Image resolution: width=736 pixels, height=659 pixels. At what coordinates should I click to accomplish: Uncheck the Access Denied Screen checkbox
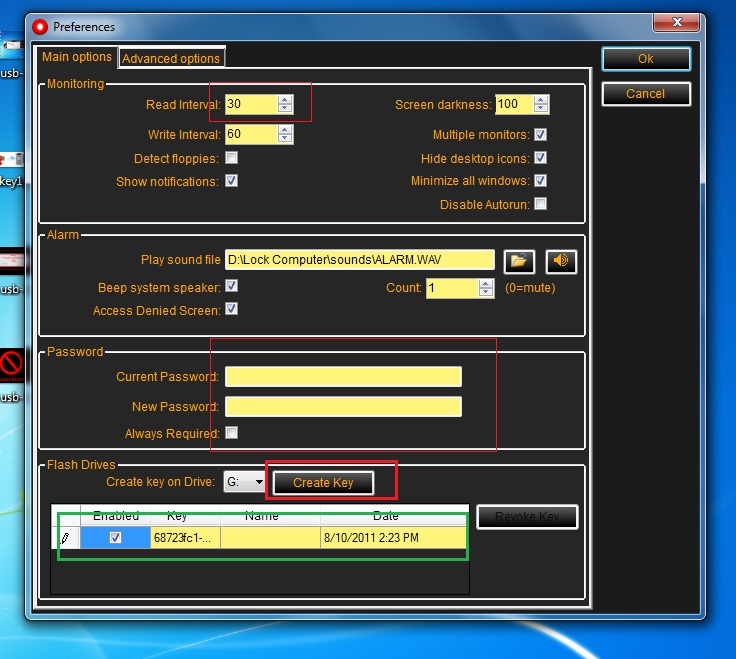tap(231, 309)
